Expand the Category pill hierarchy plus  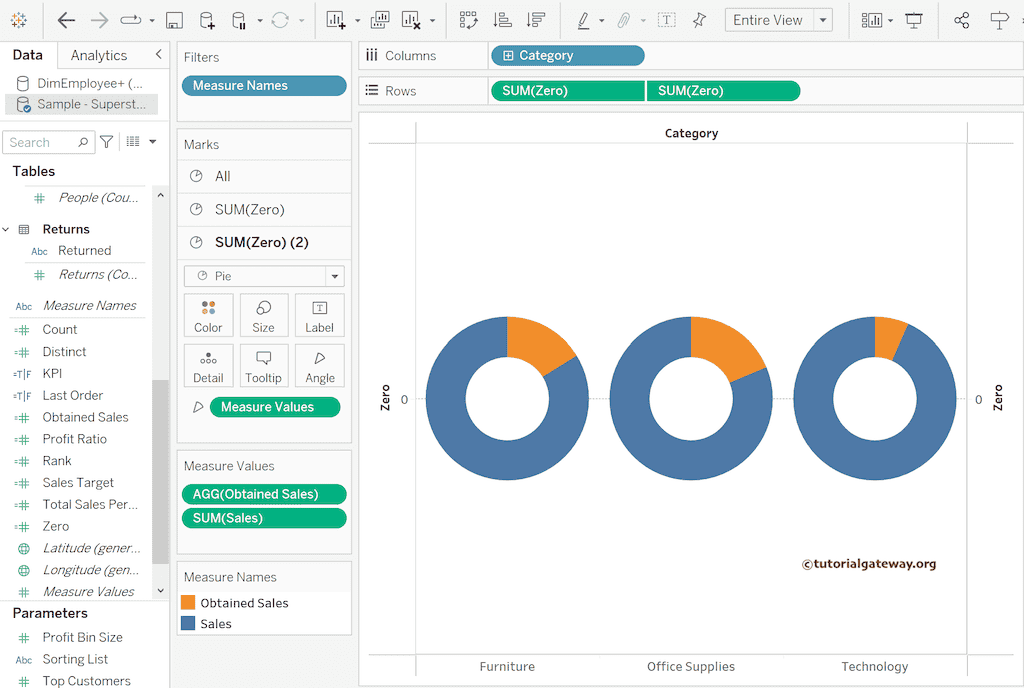tap(508, 55)
